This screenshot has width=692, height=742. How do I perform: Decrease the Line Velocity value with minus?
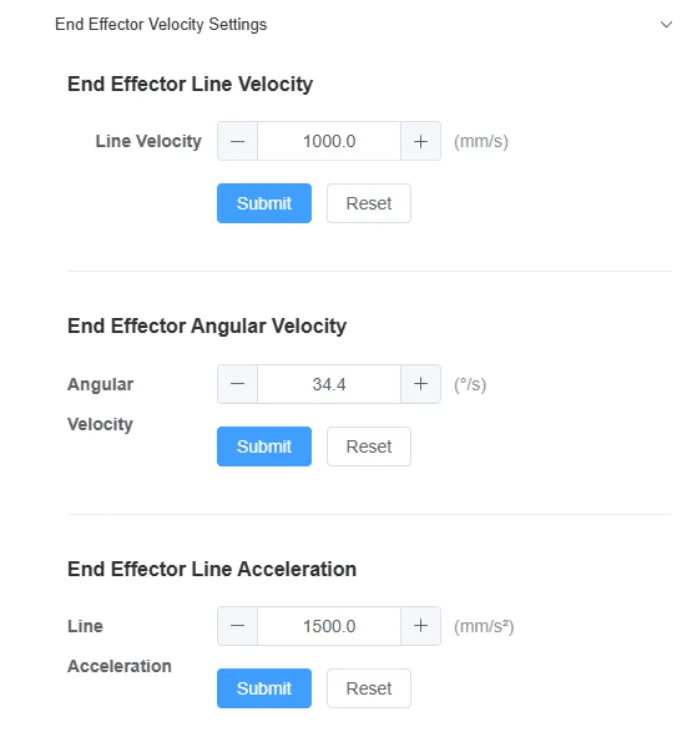(x=237, y=141)
